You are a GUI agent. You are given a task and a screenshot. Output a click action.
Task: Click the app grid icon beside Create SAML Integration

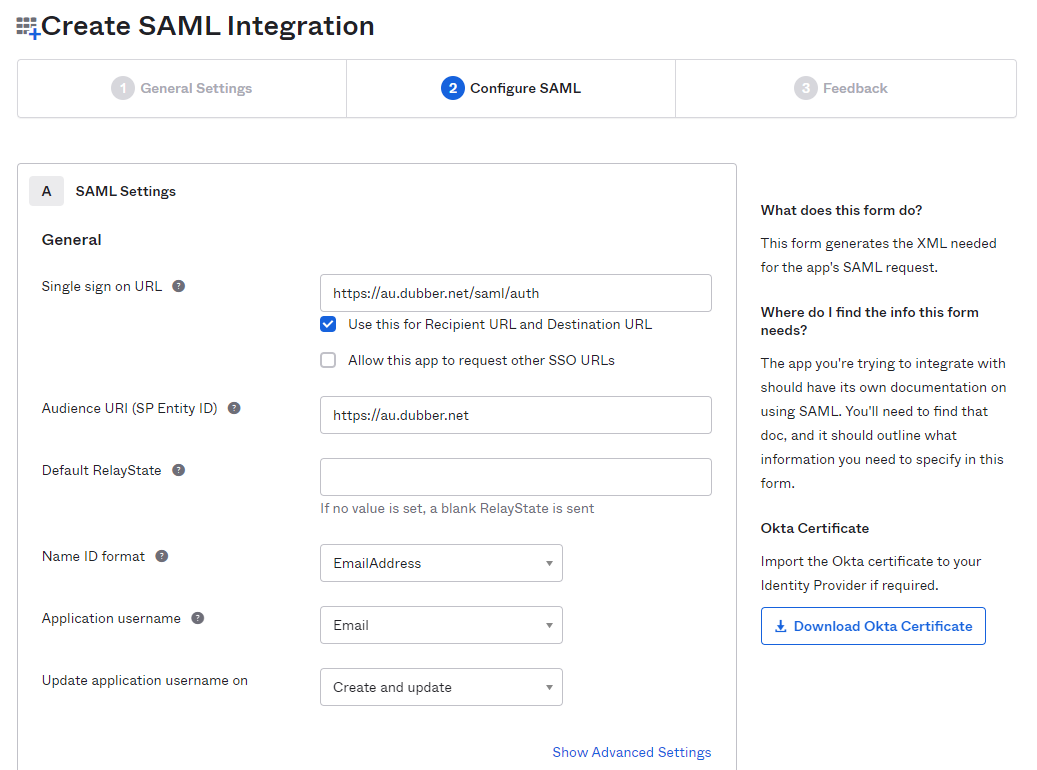click(28, 28)
